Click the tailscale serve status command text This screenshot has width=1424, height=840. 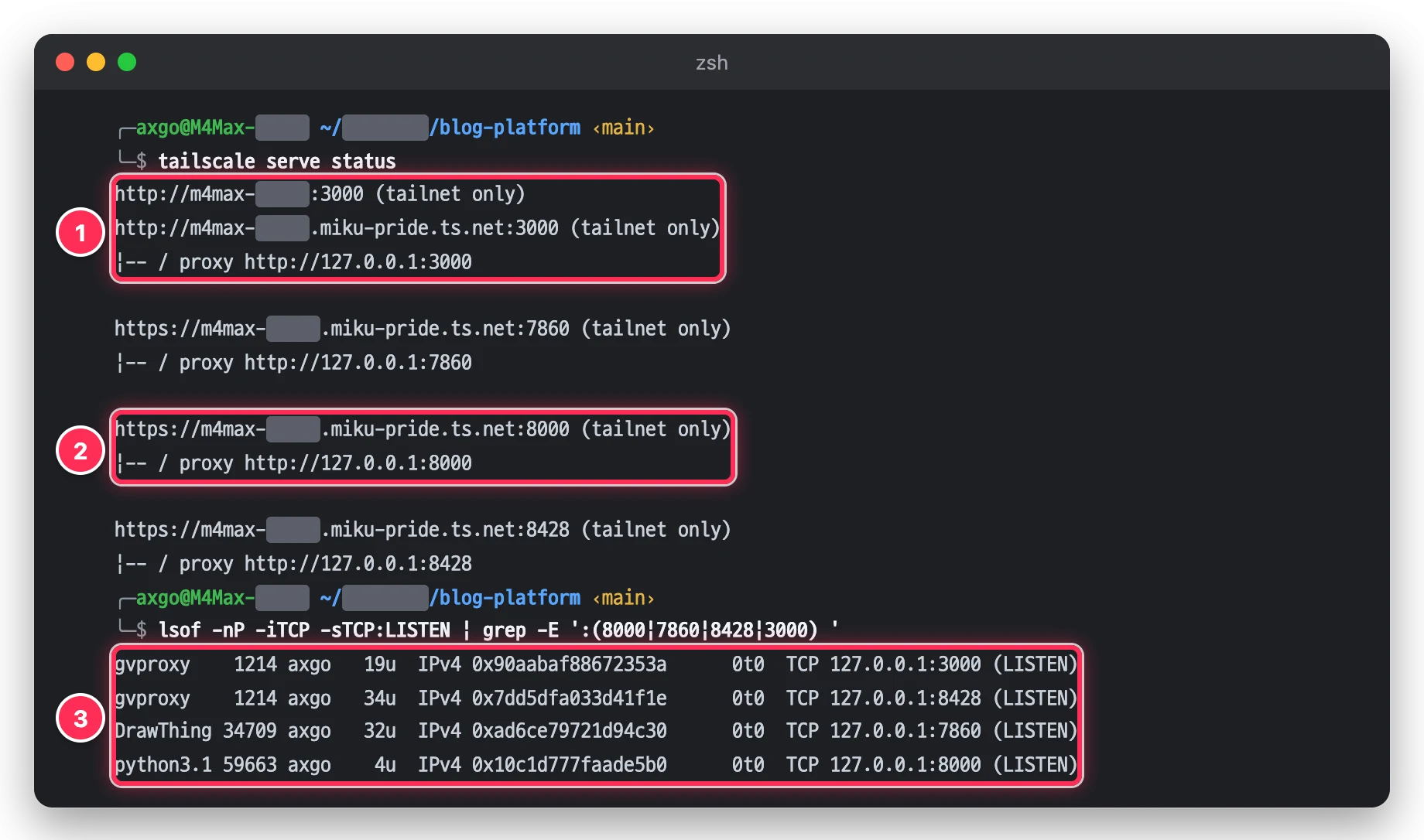click(x=277, y=161)
